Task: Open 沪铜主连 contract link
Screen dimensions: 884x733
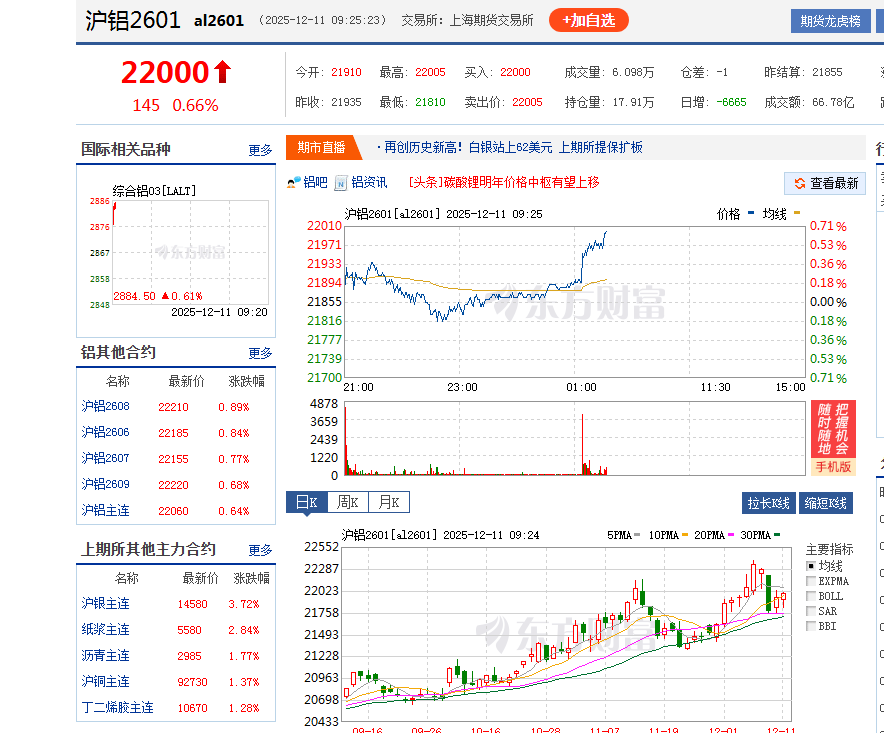Action: (x=105, y=681)
